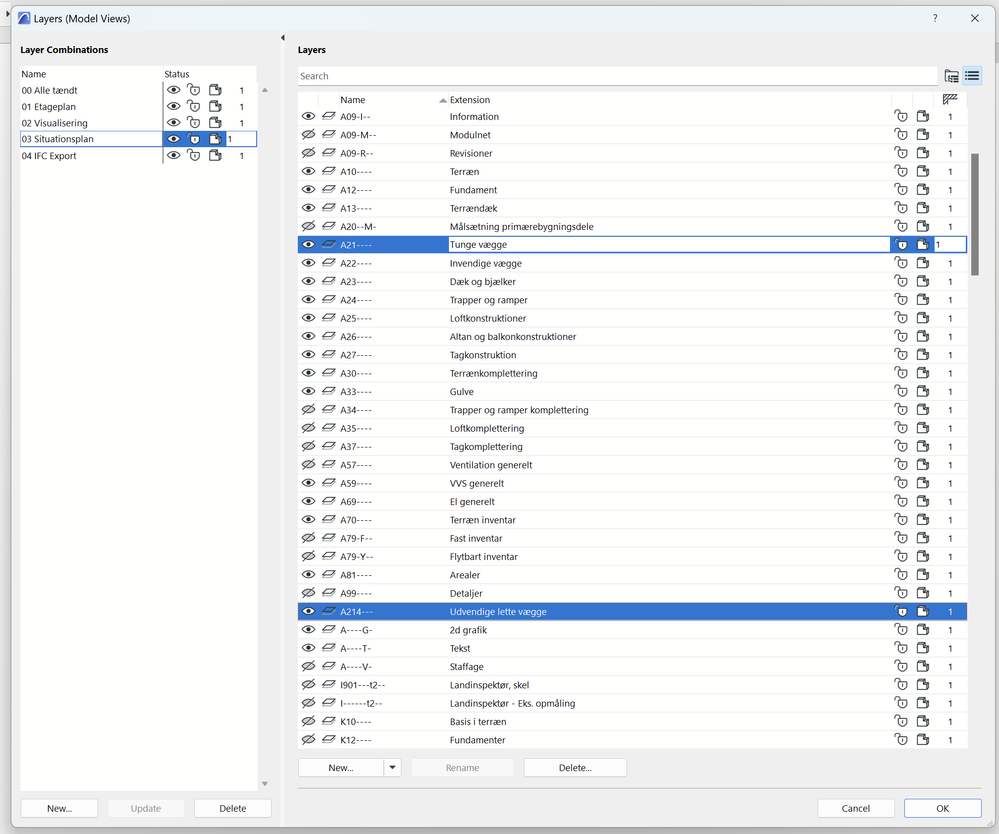Unlock the A10 Terræn layer padlock
Image resolution: width=999 pixels, height=834 pixels.
click(x=901, y=171)
